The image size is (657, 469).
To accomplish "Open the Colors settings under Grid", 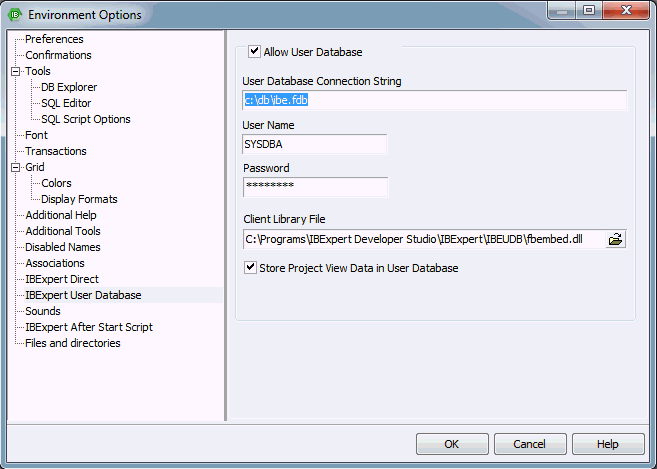I will 56,183.
